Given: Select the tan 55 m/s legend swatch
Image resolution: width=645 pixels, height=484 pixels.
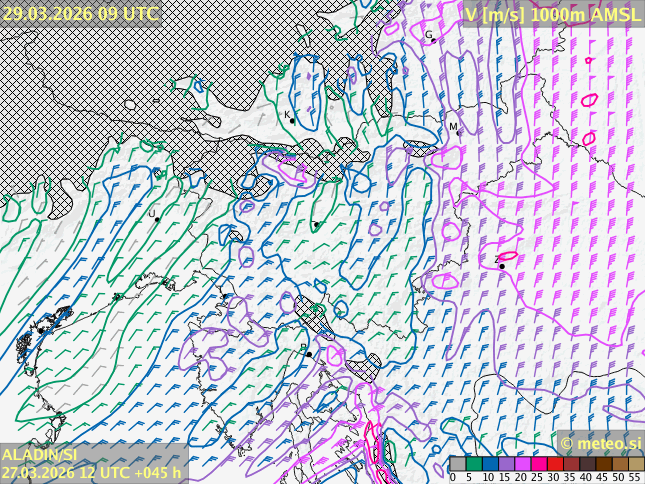Looking at the screenshot, I should pyautogui.click(x=634, y=463).
